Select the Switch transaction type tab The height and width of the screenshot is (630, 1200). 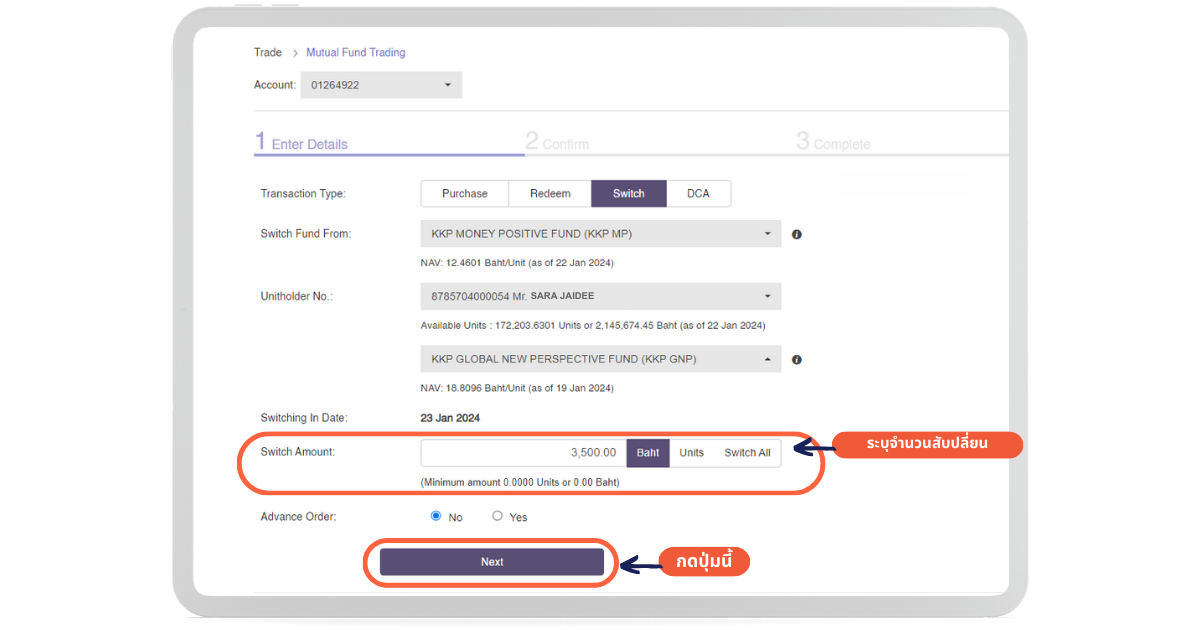(628, 194)
